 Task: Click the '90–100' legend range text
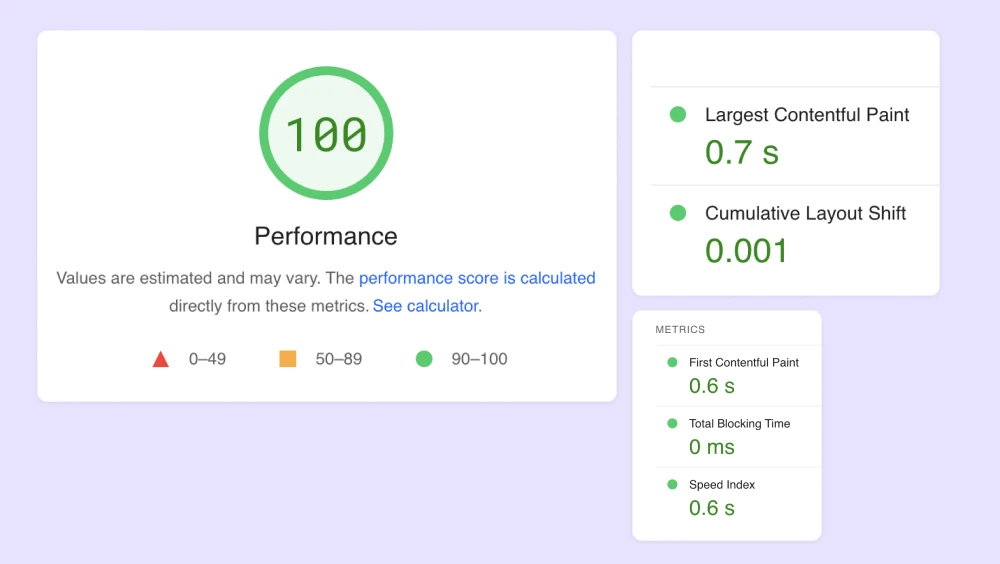(x=480, y=359)
